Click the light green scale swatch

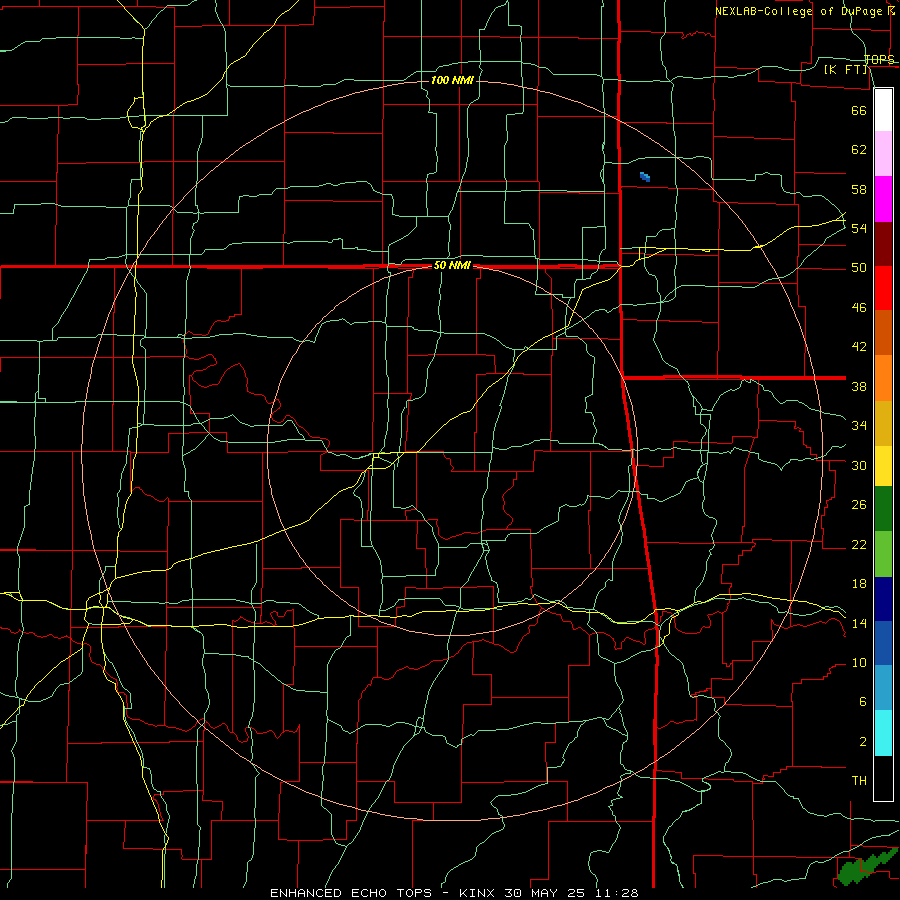coord(883,554)
